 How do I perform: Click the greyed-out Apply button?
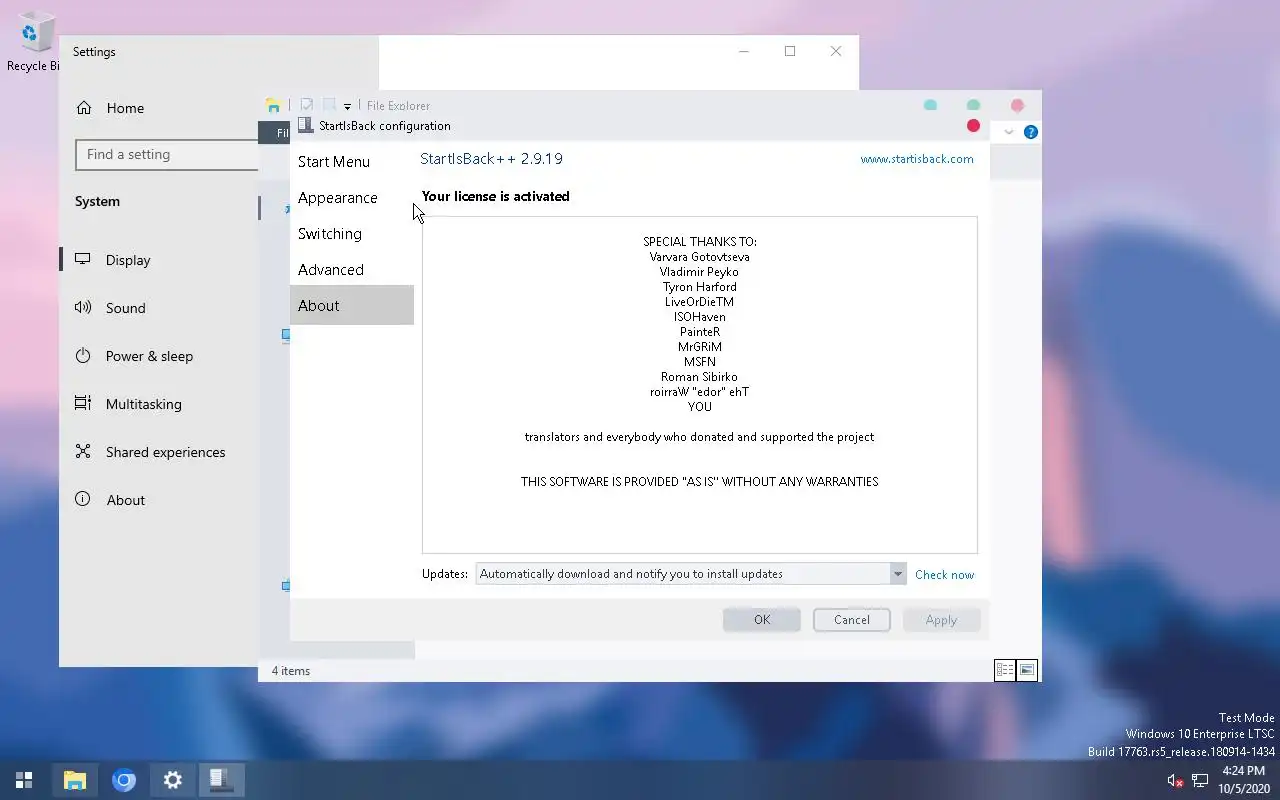coord(941,620)
